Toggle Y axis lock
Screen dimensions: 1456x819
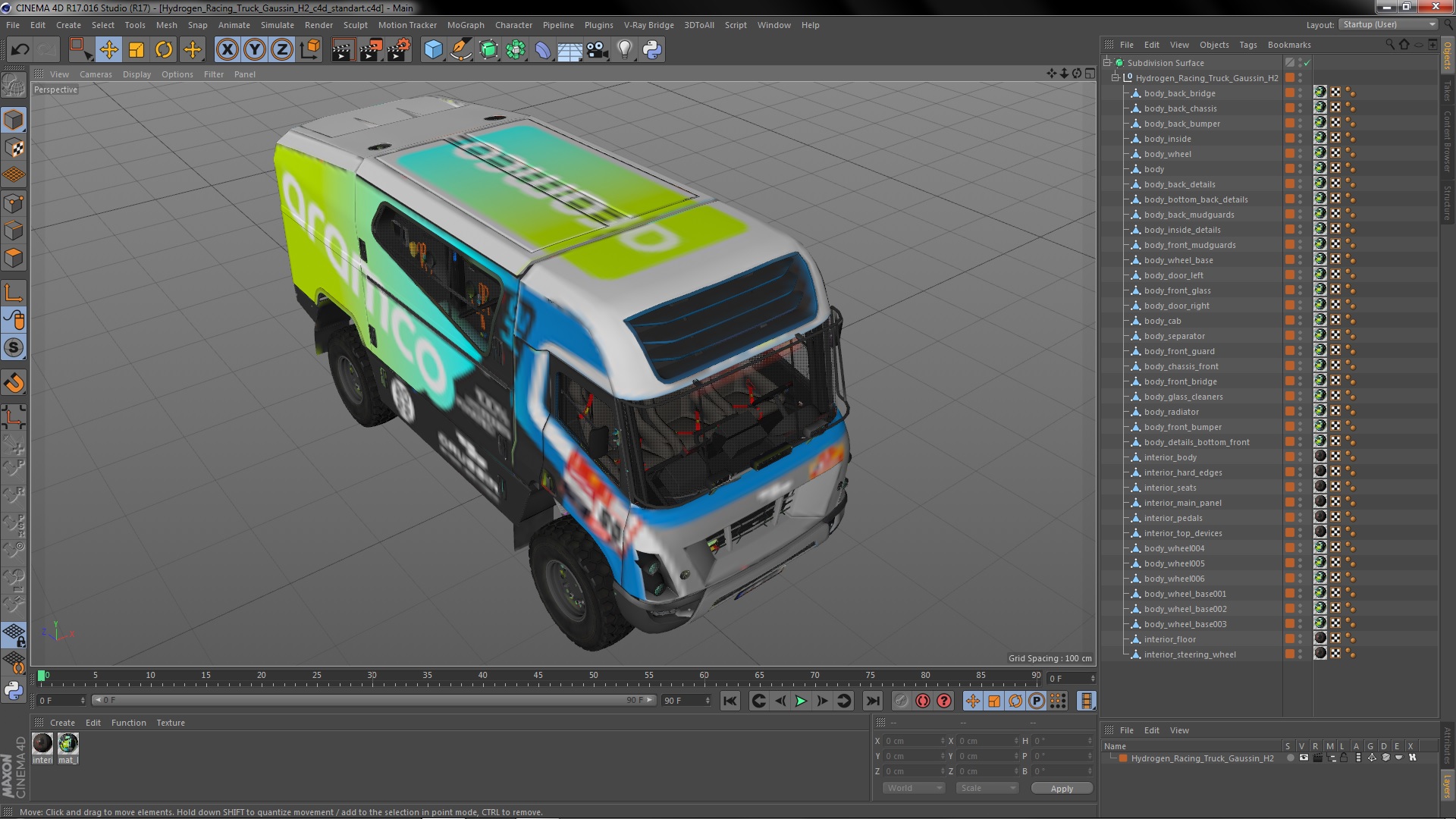point(255,50)
